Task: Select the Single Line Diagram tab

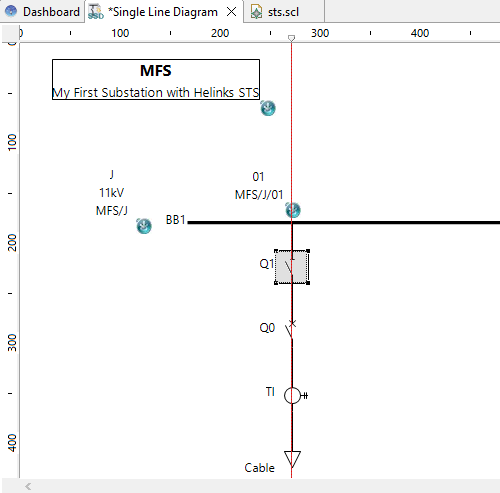Action: 163,12
